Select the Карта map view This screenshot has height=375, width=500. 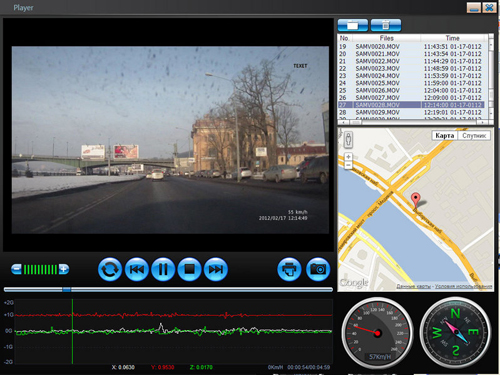tap(445, 136)
